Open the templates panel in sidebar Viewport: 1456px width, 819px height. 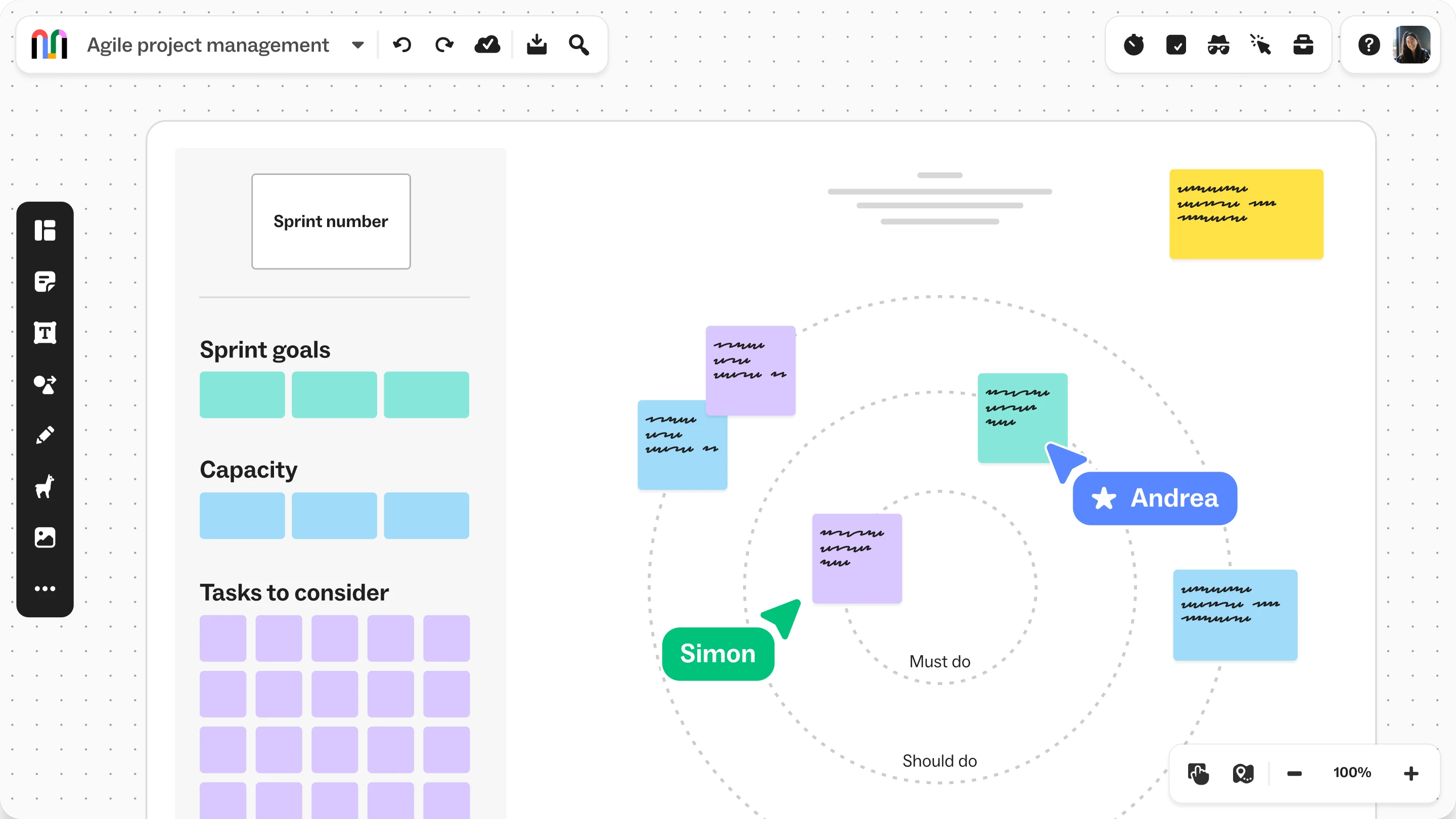click(44, 230)
